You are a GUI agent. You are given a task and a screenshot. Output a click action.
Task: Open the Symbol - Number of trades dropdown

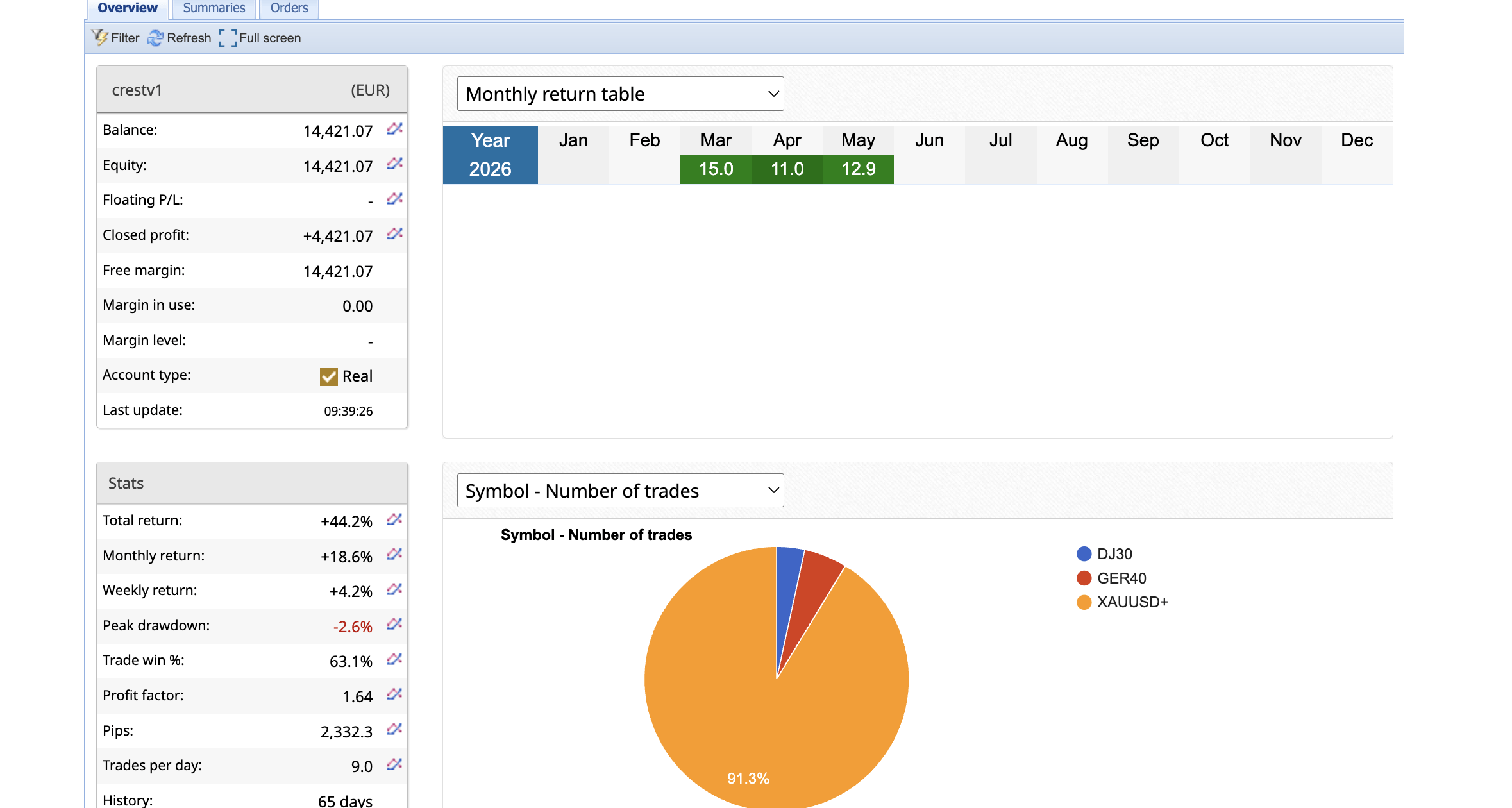click(x=620, y=491)
